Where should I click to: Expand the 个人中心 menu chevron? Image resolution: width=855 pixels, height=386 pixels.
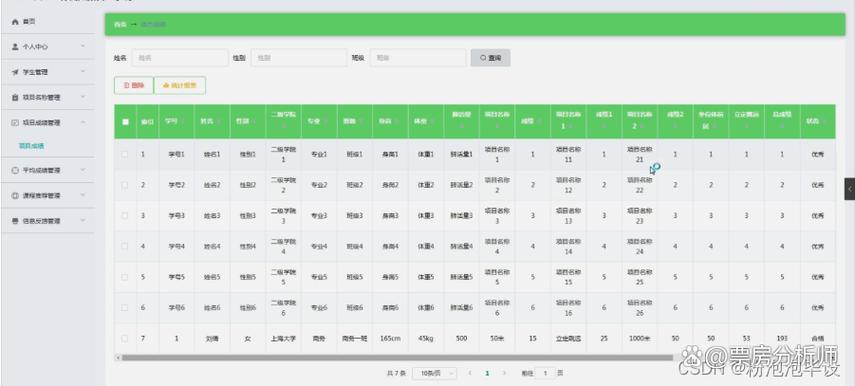click(83, 46)
